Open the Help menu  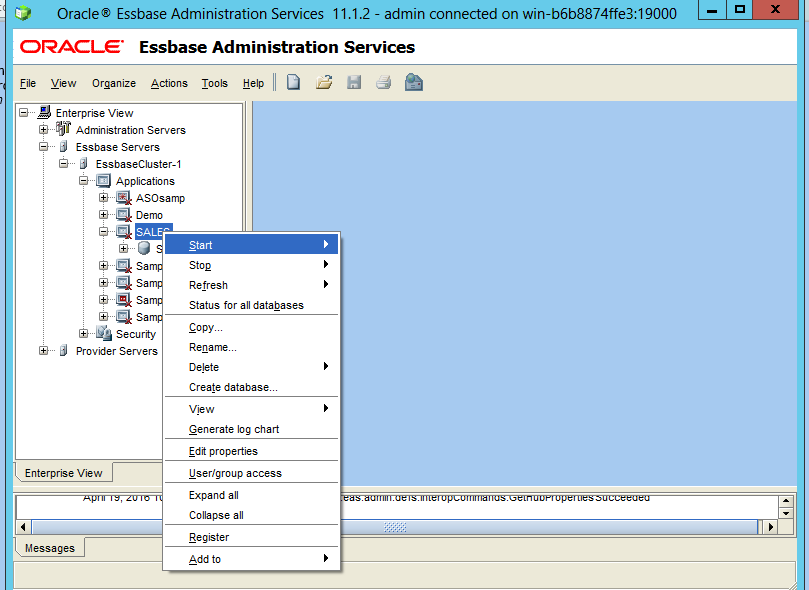[x=253, y=83]
